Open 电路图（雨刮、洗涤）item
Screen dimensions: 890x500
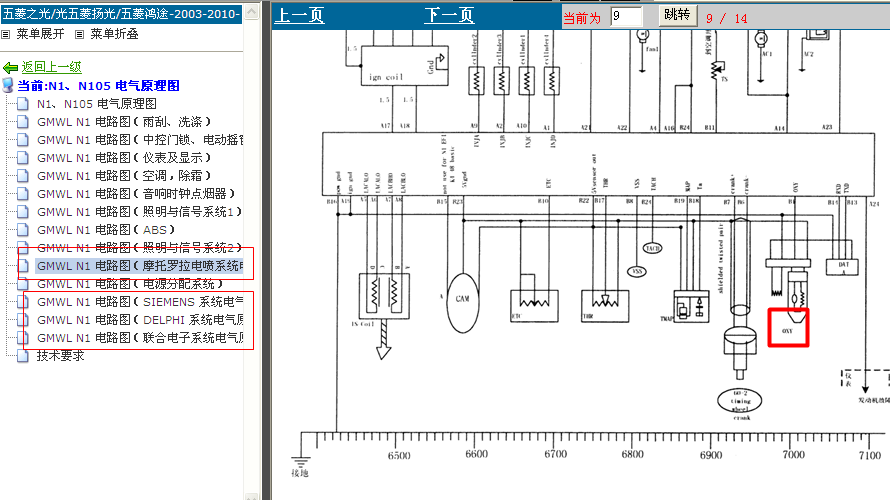[x=124, y=122]
